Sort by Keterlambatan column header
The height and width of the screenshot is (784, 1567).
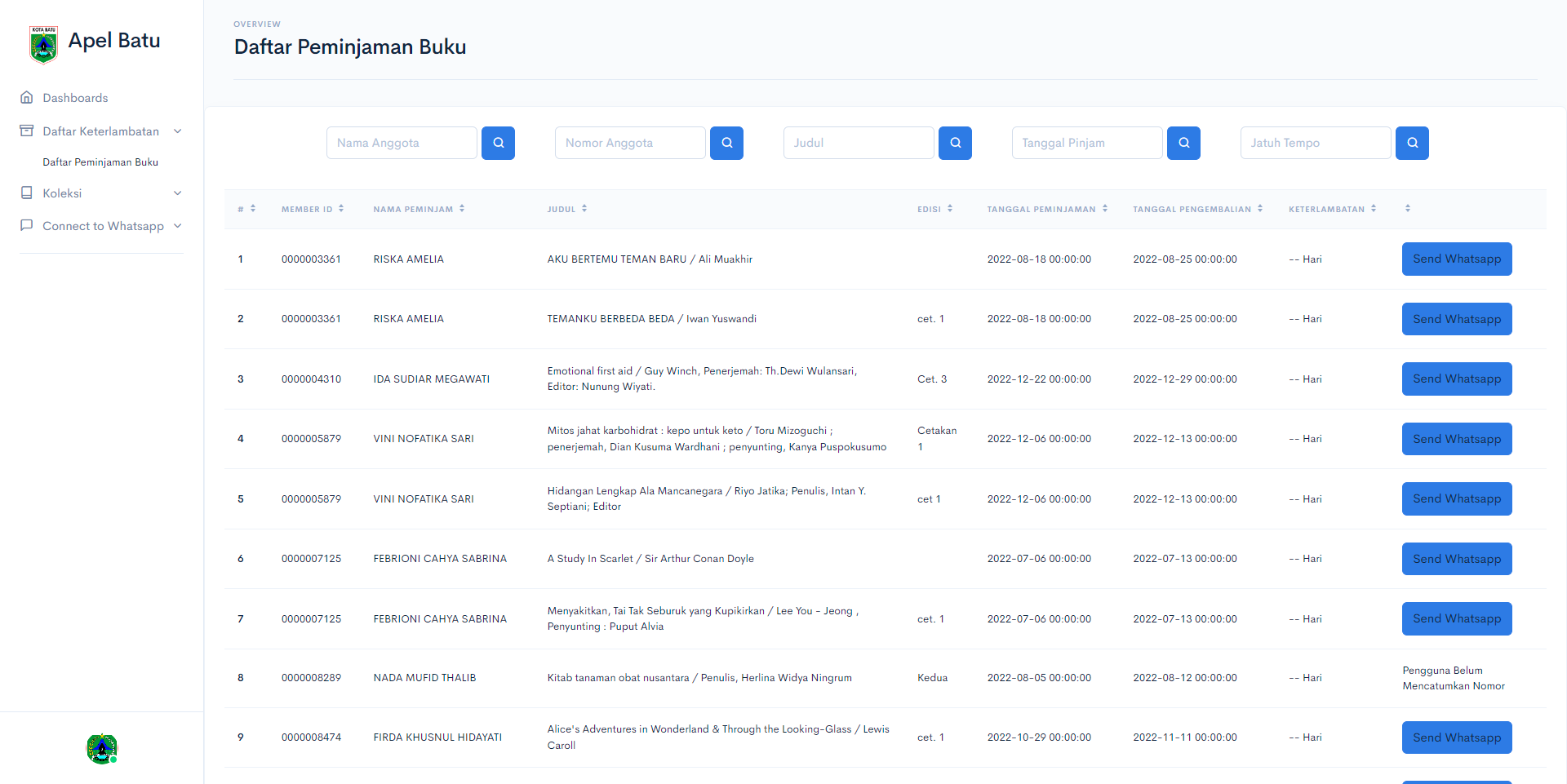pos(1326,210)
